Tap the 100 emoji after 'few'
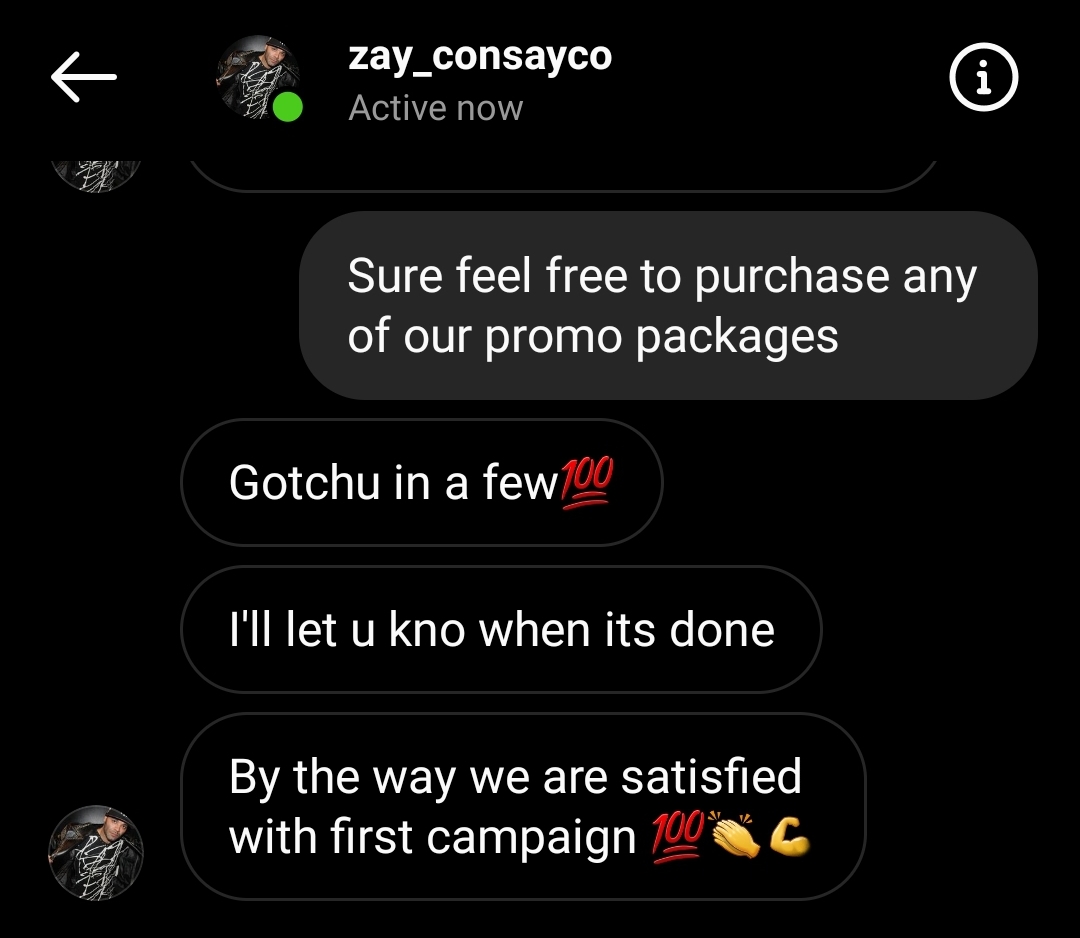Viewport: 1080px width, 938px height. [586, 483]
